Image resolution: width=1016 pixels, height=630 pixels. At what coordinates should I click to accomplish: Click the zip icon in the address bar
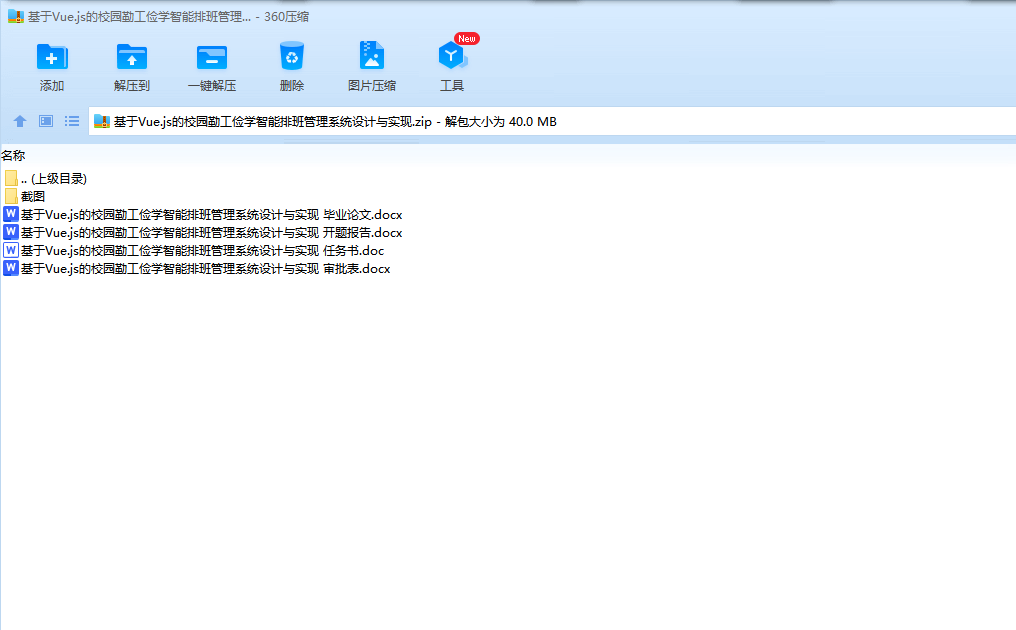pyautogui.click(x=102, y=121)
